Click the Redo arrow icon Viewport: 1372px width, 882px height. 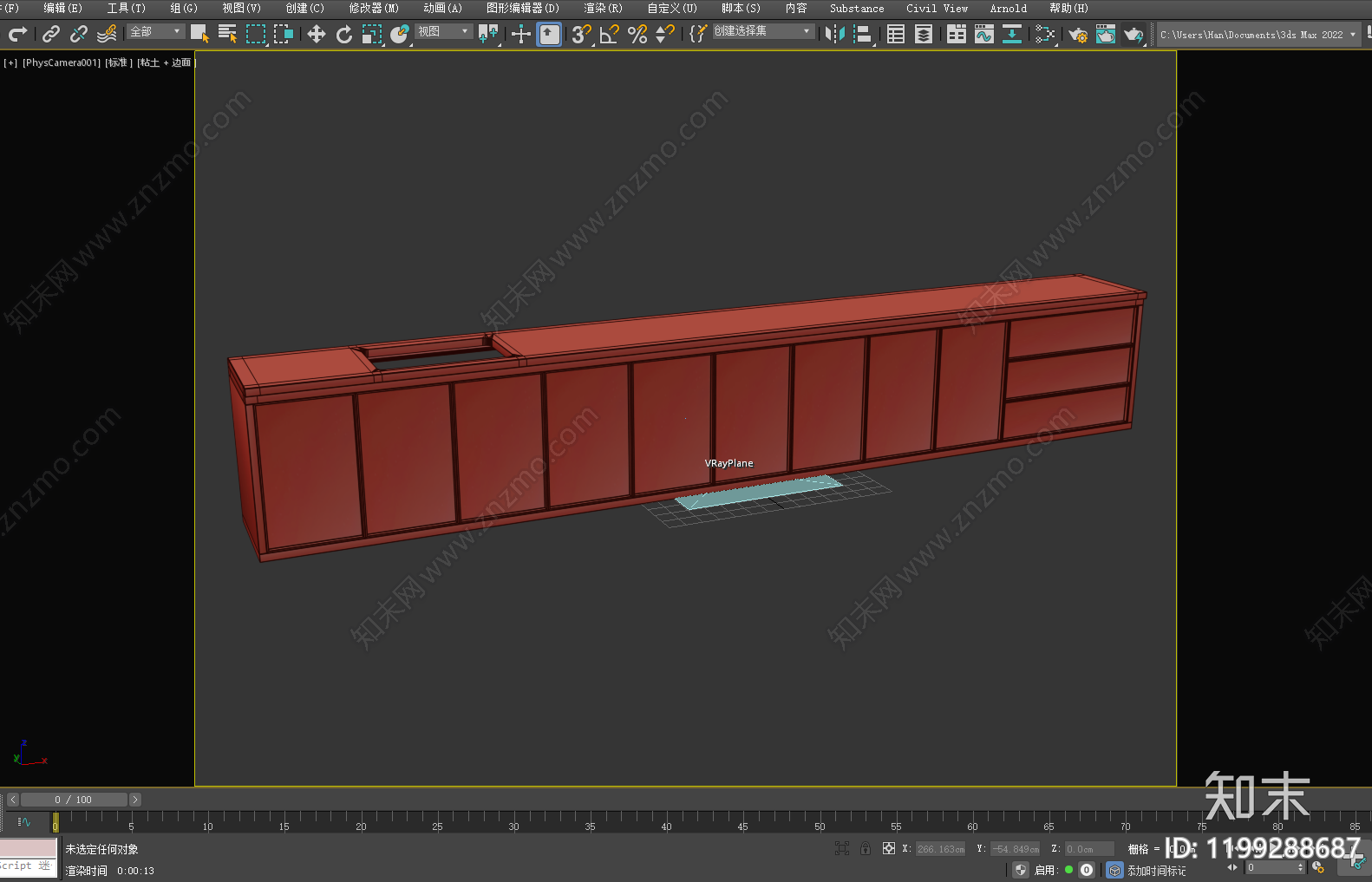coord(18,34)
